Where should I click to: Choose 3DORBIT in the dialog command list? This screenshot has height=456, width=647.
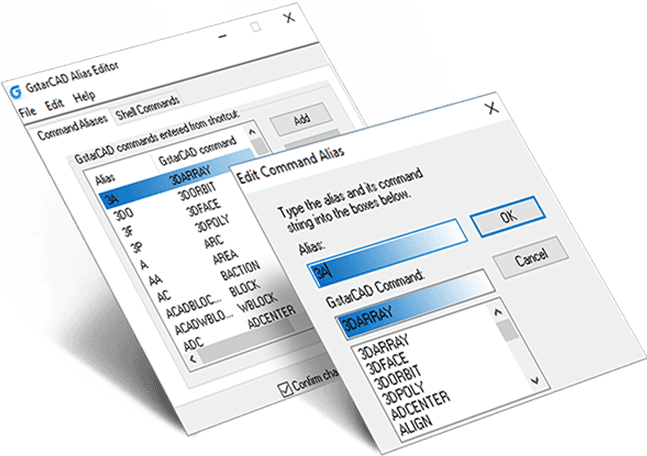[x=398, y=377]
